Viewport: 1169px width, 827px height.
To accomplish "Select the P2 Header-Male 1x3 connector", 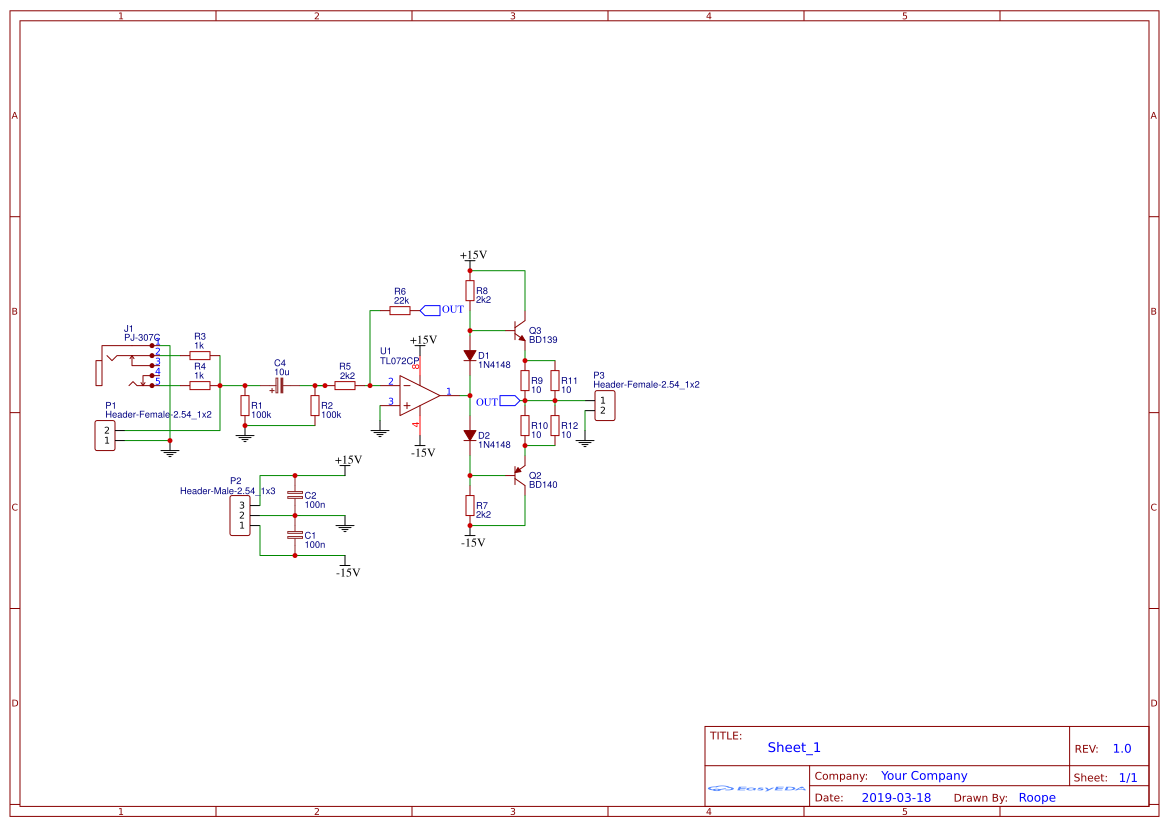I will pyautogui.click(x=240, y=515).
